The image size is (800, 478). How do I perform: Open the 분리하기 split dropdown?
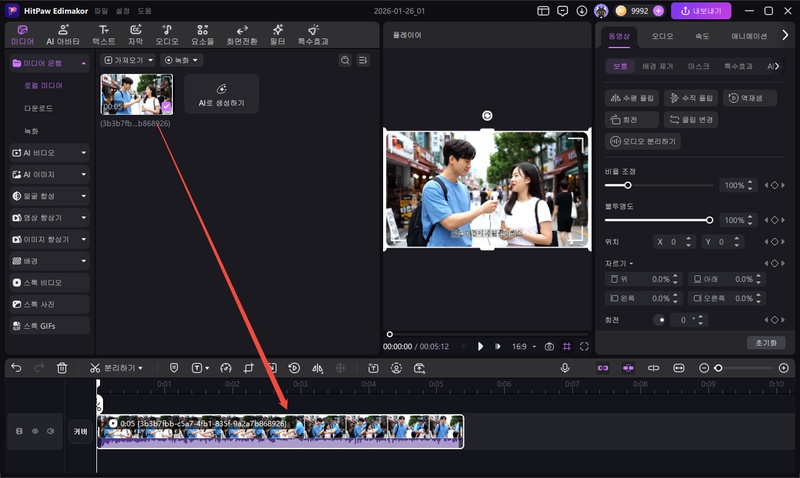pos(116,368)
